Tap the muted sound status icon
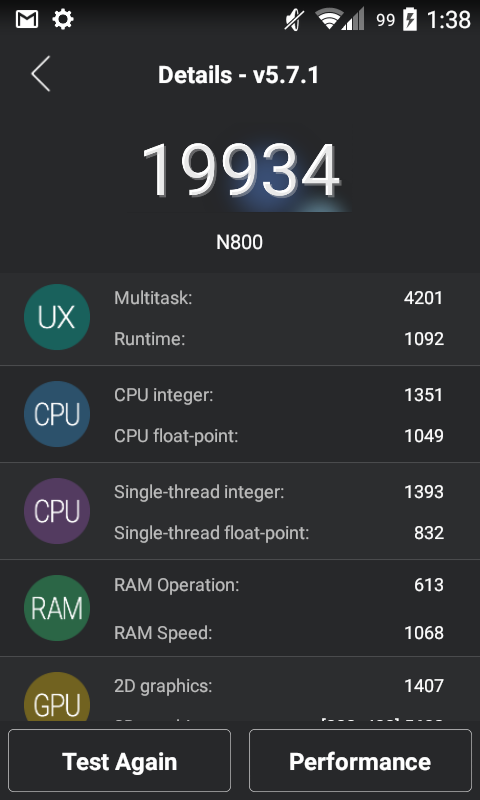Viewport: 480px width, 800px height. click(x=294, y=20)
